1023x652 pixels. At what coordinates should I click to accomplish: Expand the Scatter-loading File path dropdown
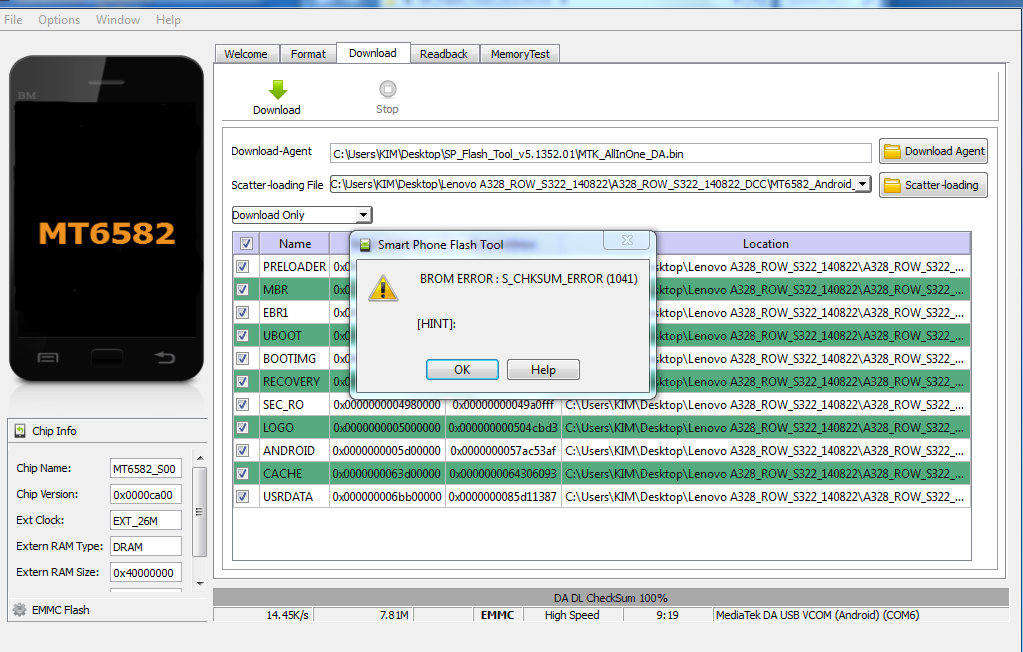[863, 184]
